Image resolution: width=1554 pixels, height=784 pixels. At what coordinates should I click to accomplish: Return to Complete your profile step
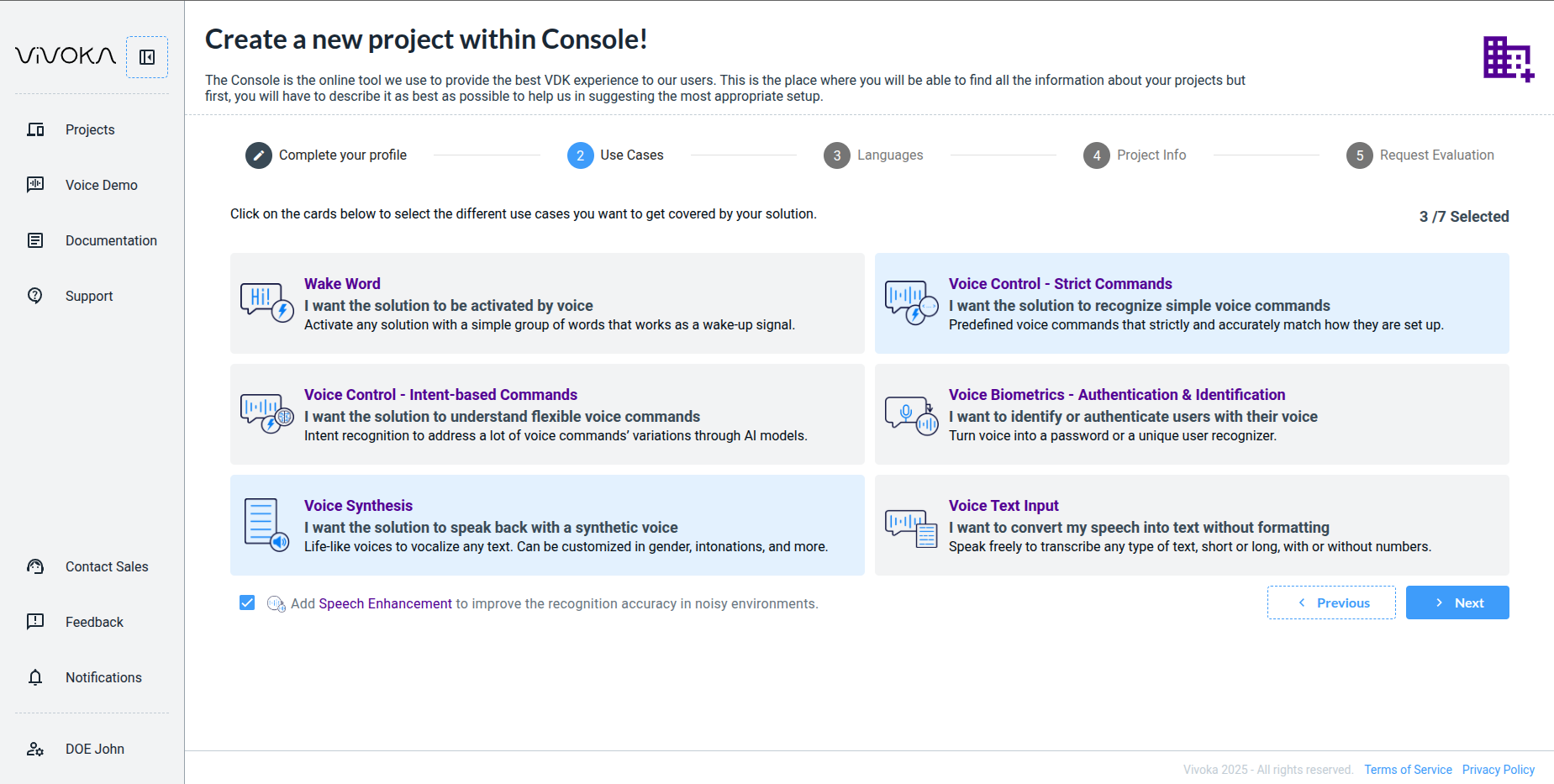[326, 155]
